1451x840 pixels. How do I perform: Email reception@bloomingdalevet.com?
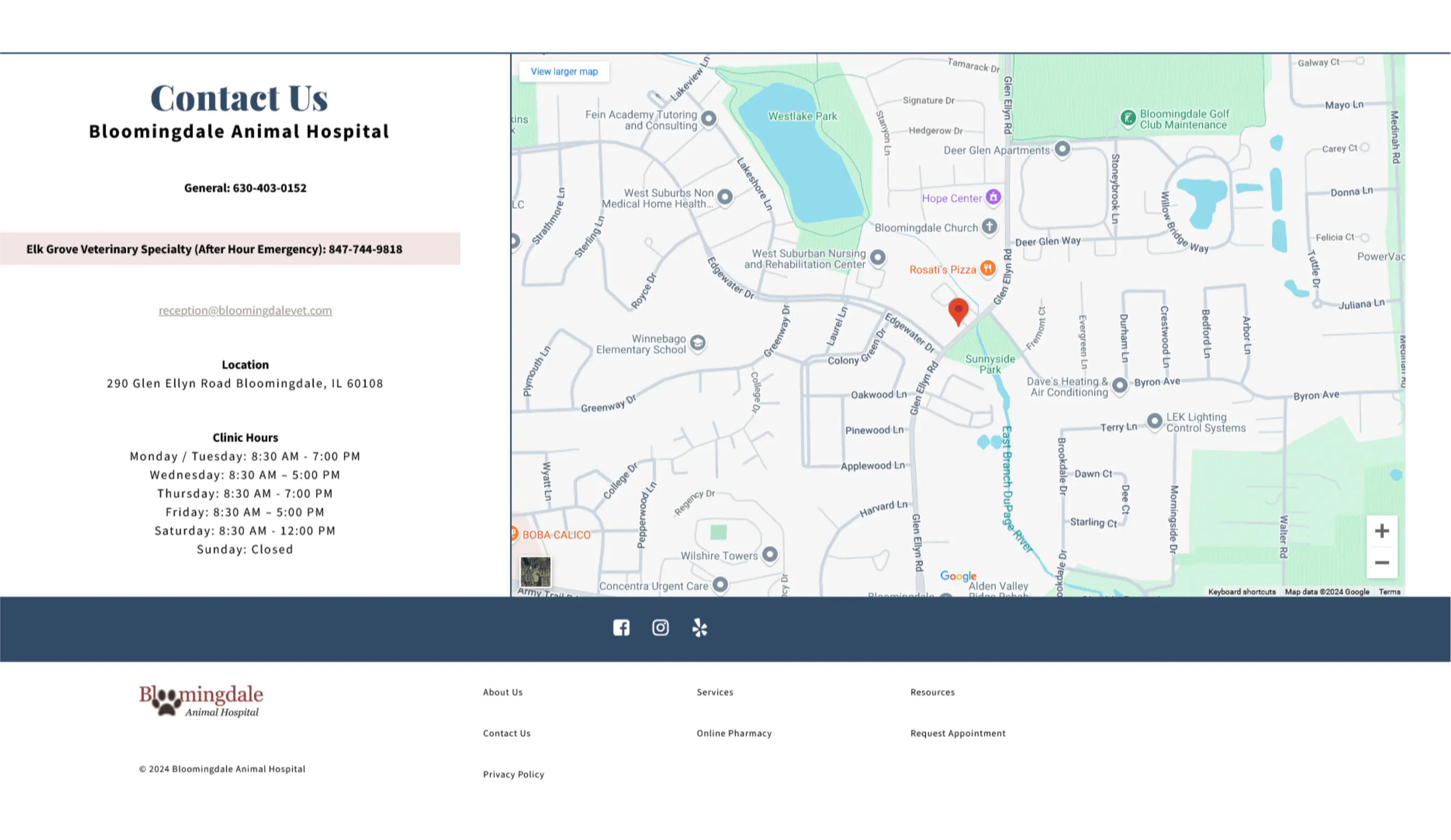245,310
